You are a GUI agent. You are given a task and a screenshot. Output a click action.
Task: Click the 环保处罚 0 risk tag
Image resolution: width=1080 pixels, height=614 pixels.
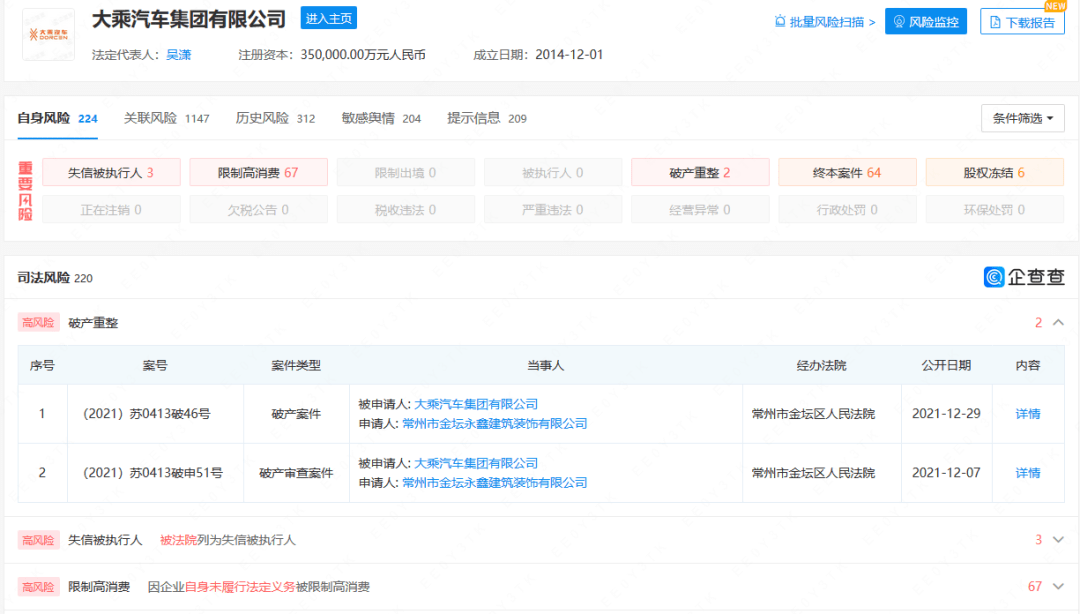(x=995, y=209)
